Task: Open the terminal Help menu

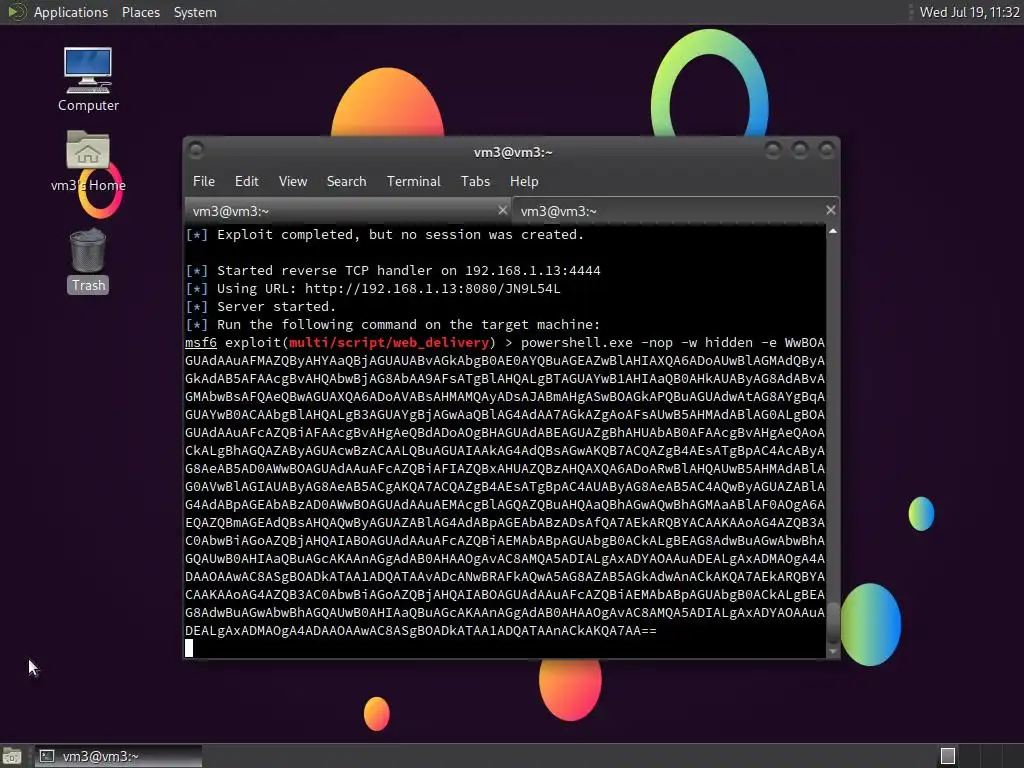Action: point(524,182)
